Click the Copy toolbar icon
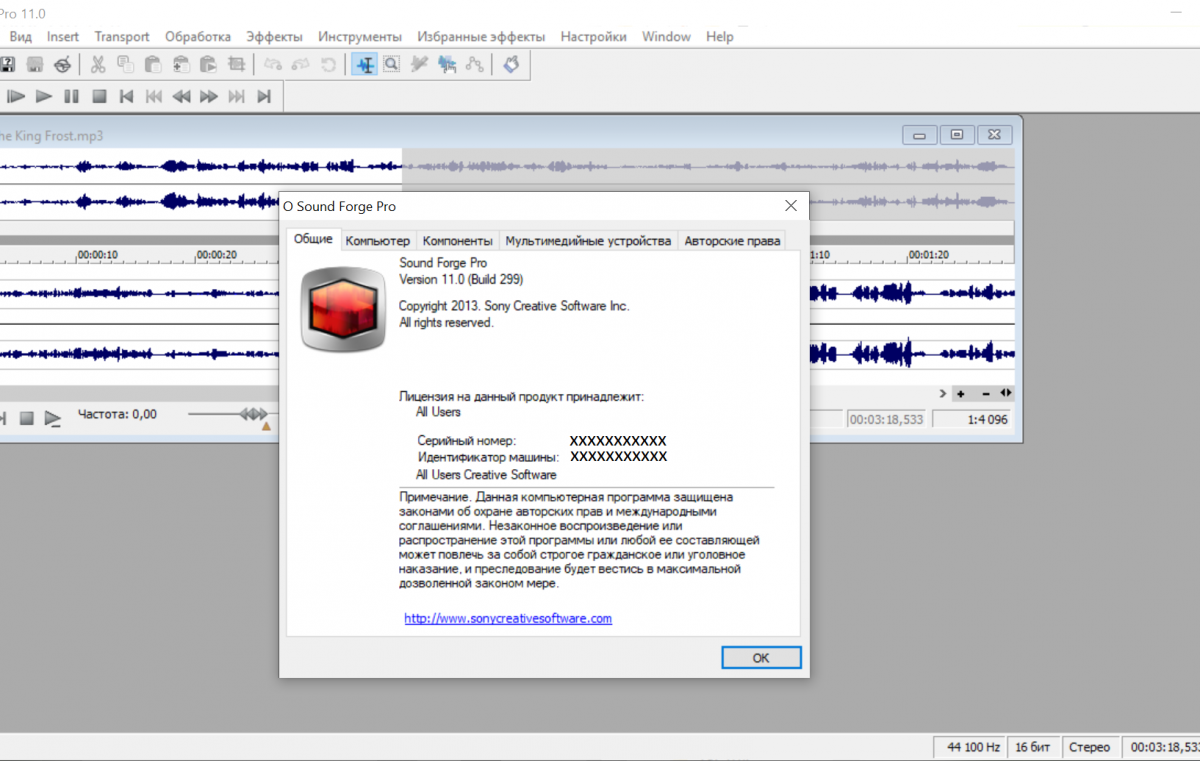Screen dimensions: 1200x761 tap(125, 65)
